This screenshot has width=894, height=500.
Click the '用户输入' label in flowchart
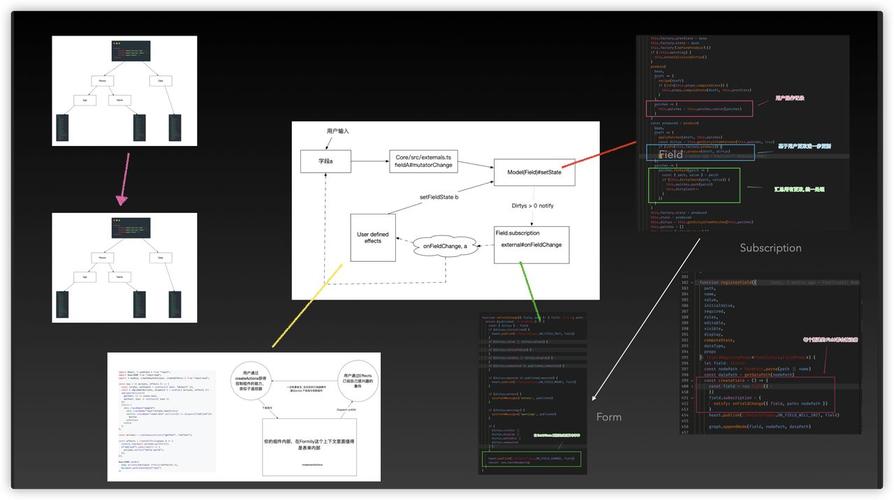point(338,131)
